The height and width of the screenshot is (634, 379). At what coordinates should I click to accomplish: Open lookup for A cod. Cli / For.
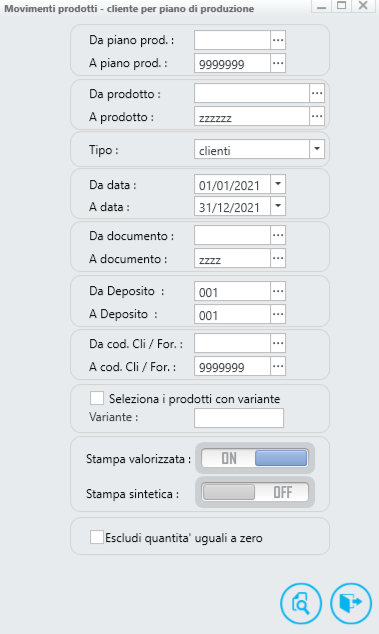coord(278,366)
